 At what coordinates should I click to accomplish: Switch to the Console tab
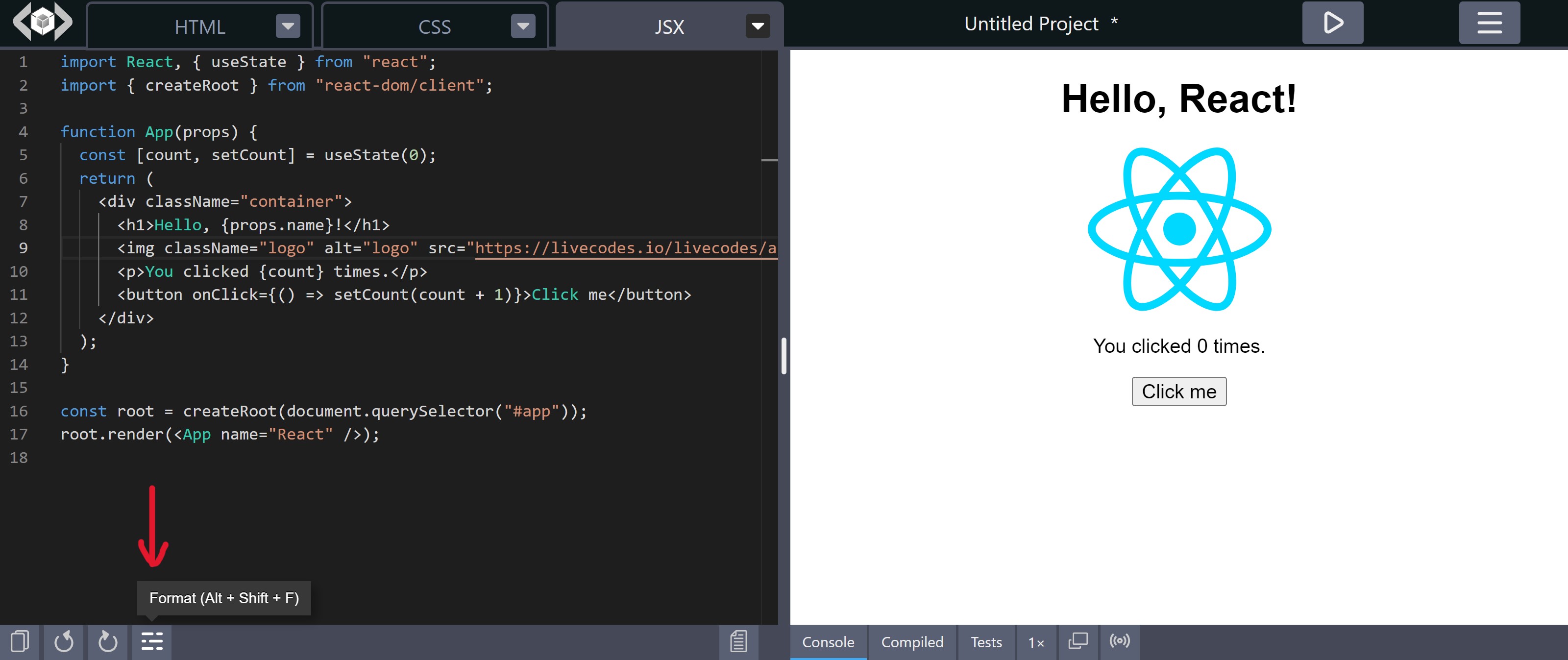pos(829,641)
